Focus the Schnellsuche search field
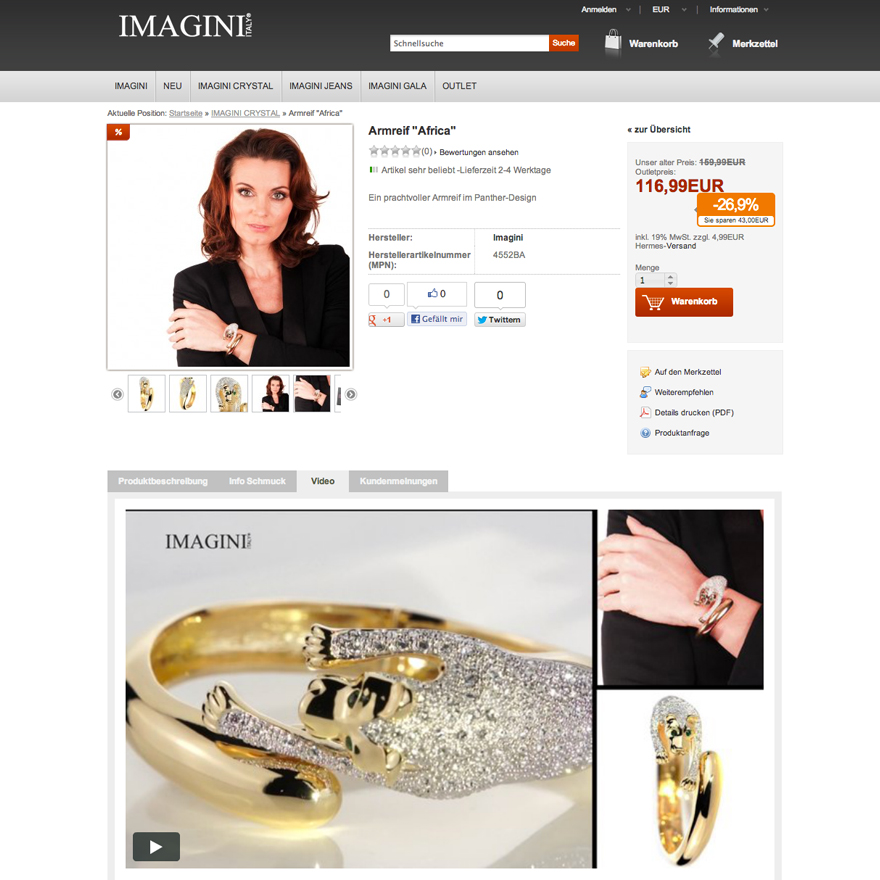 (469, 43)
